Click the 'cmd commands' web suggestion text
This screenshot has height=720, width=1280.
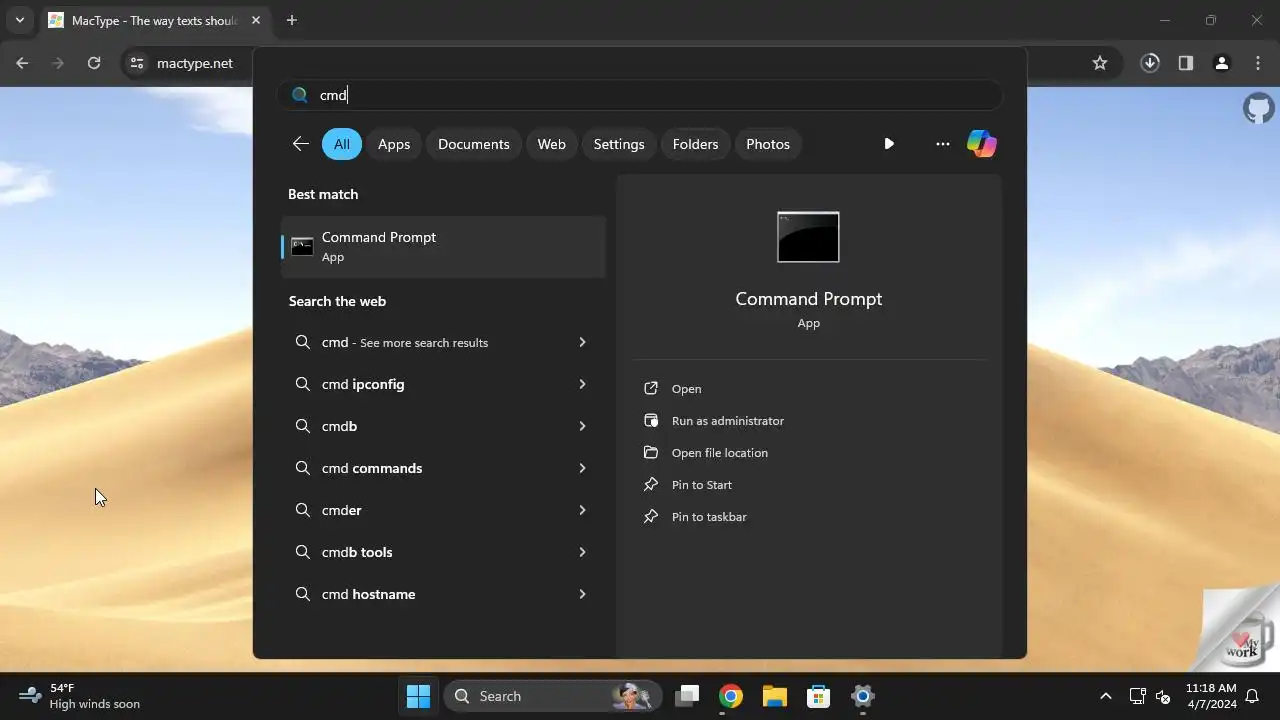pos(372,468)
